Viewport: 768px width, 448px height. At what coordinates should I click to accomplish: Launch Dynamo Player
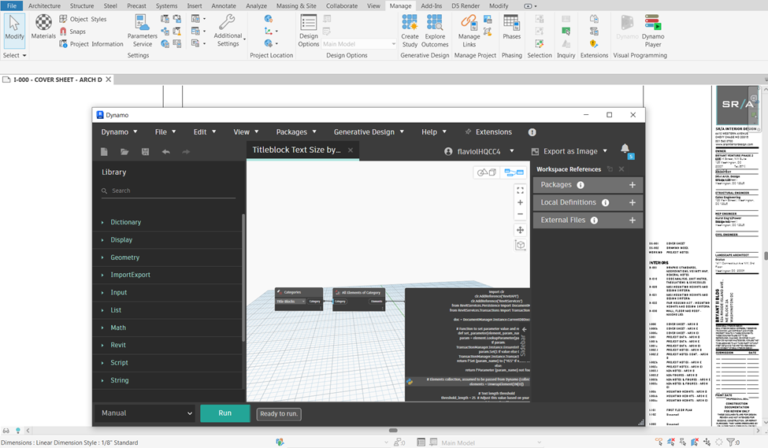tap(652, 30)
